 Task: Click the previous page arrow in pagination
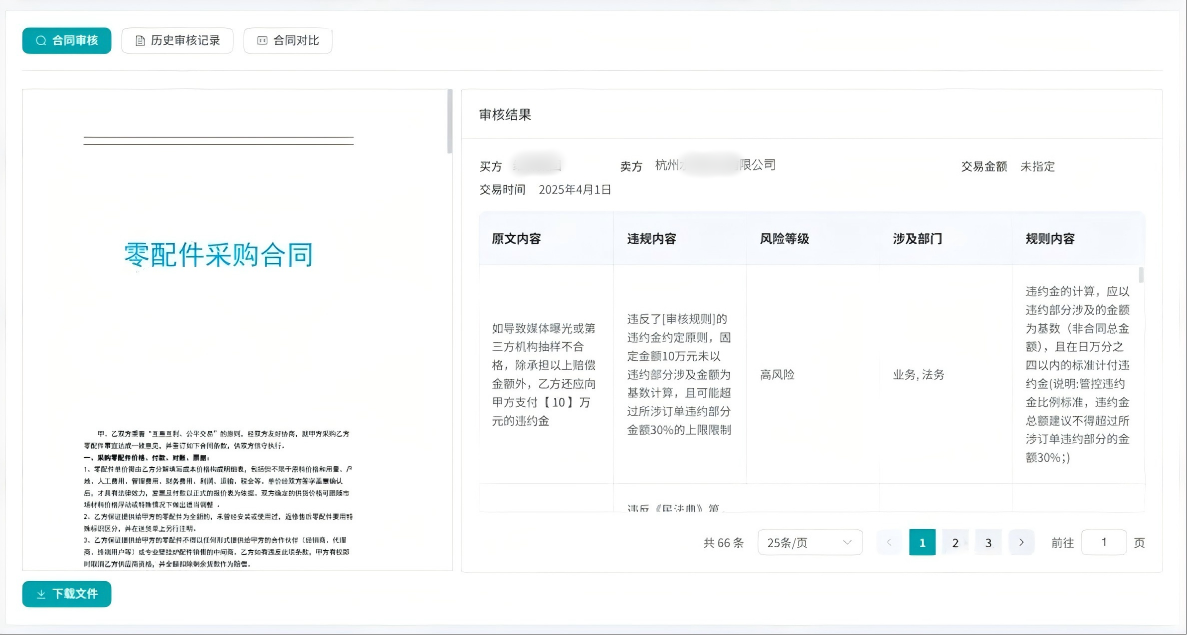(x=888, y=541)
